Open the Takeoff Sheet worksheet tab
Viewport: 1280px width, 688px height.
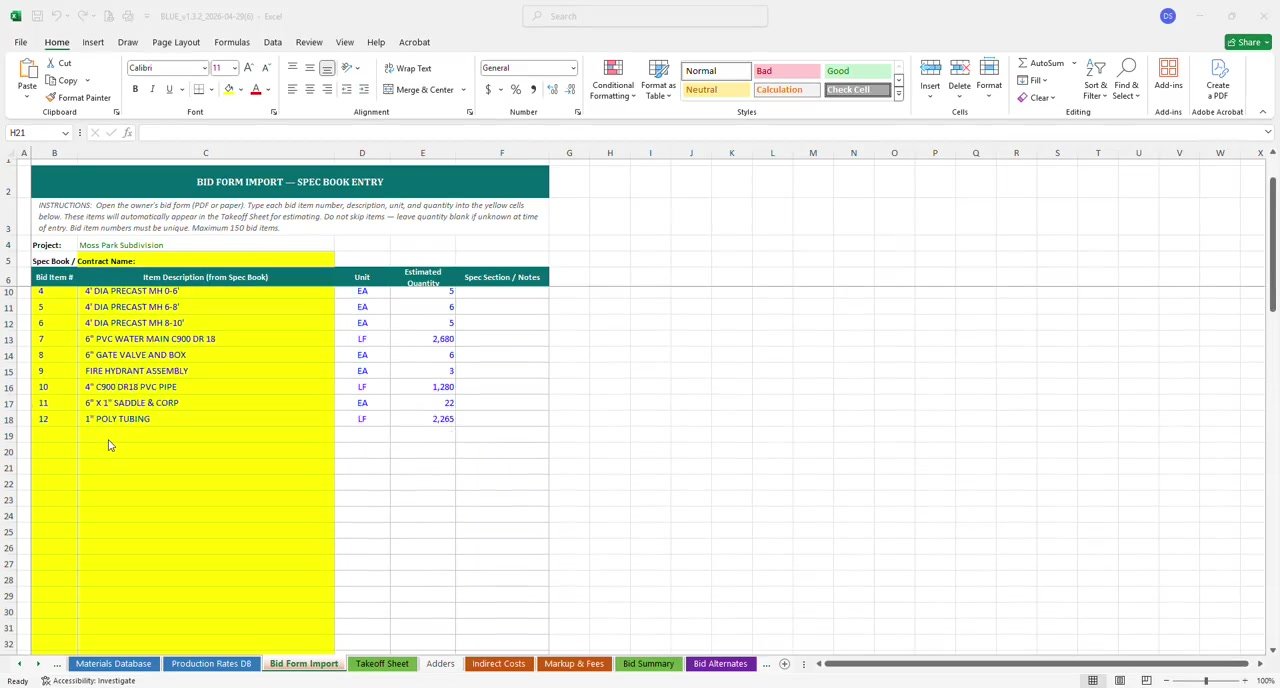(x=382, y=664)
